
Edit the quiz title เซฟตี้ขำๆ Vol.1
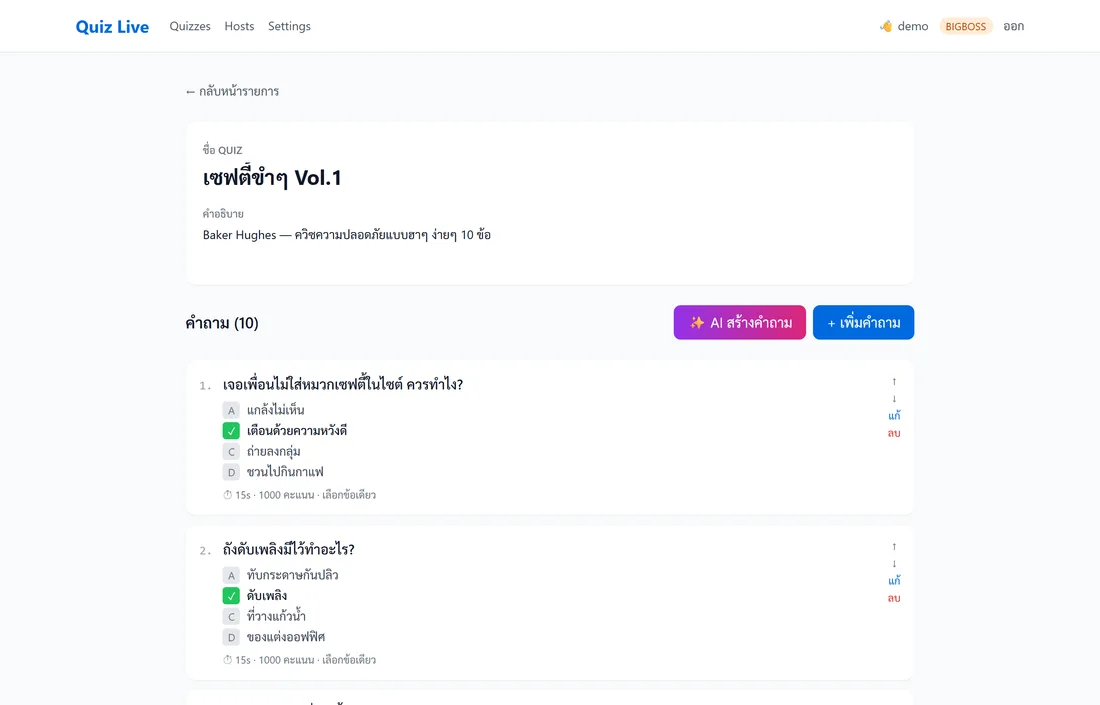click(272, 178)
